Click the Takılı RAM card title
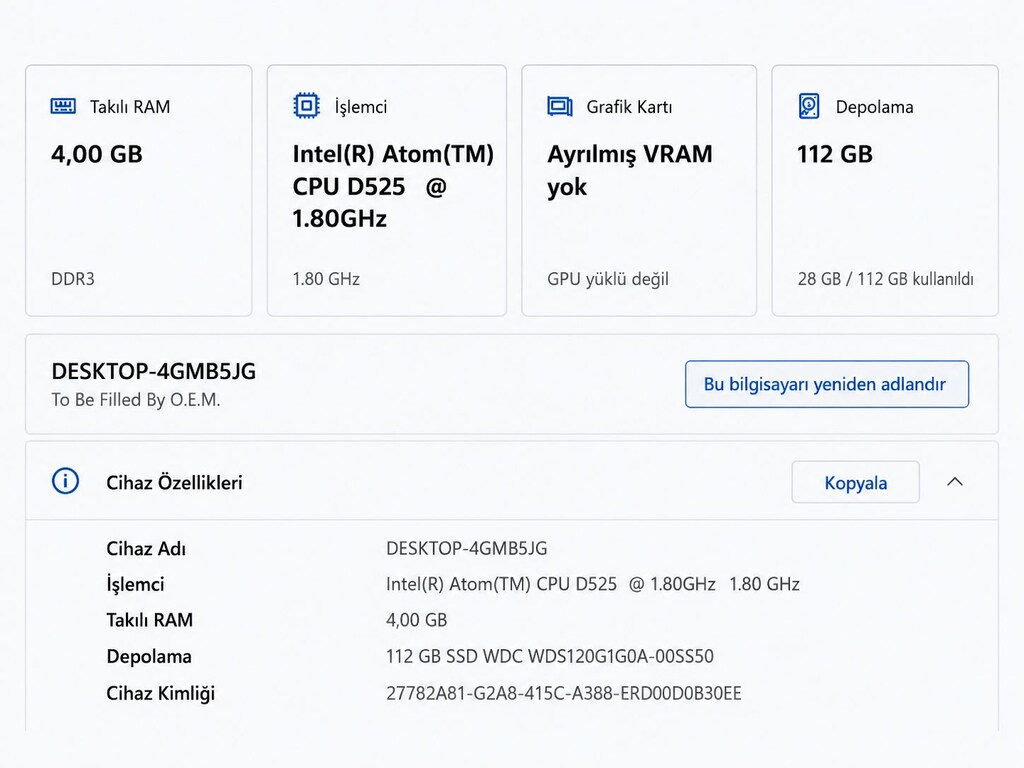The height and width of the screenshot is (768, 1024). 130,106
